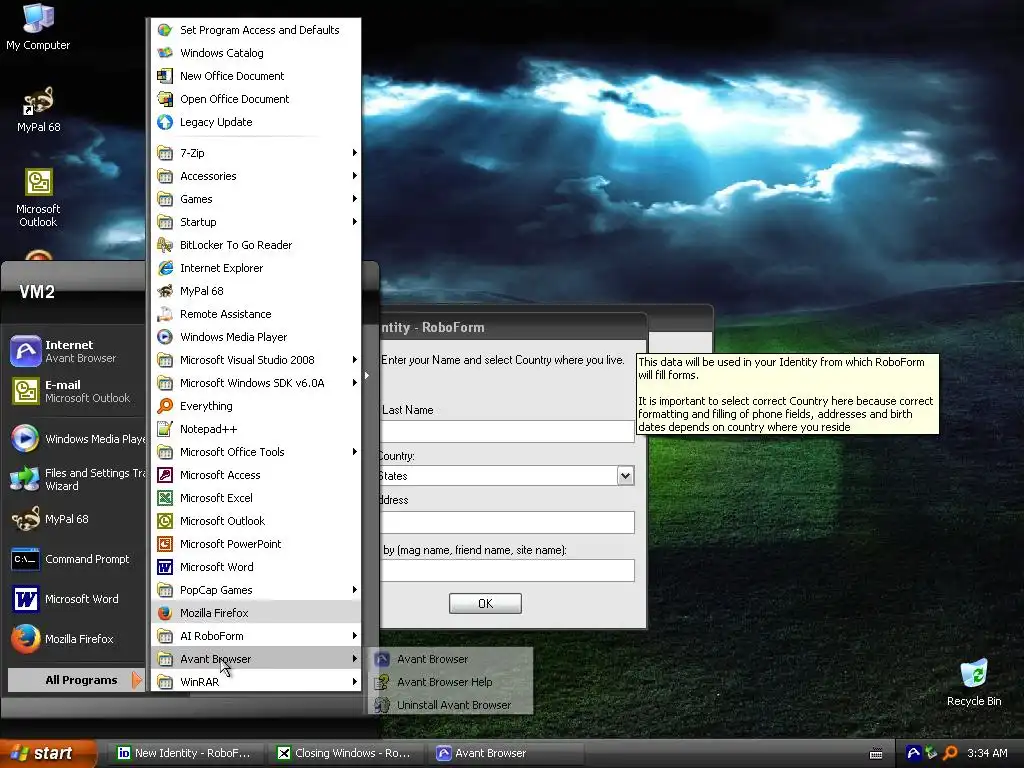The height and width of the screenshot is (768, 1024).
Task: Click the Windows Media Player icon in pinned list
Action: click(25, 439)
